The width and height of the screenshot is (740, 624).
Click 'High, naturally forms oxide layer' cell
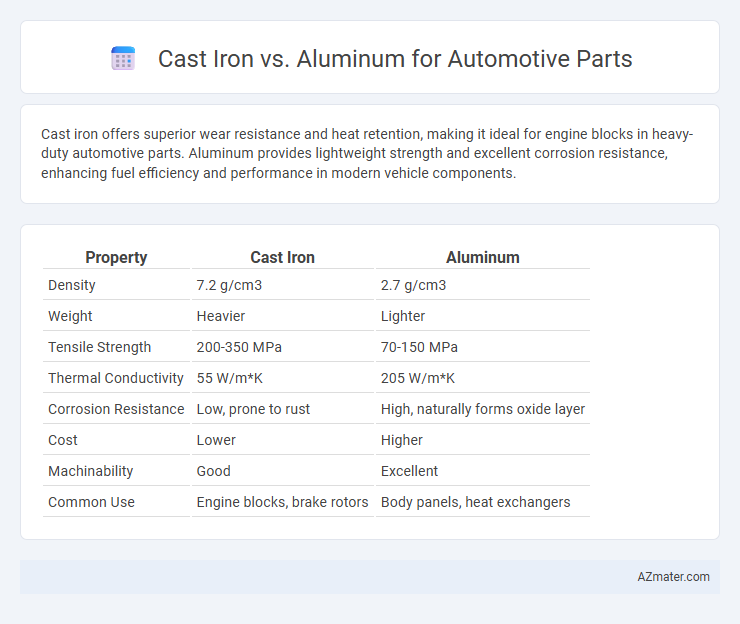coord(483,409)
